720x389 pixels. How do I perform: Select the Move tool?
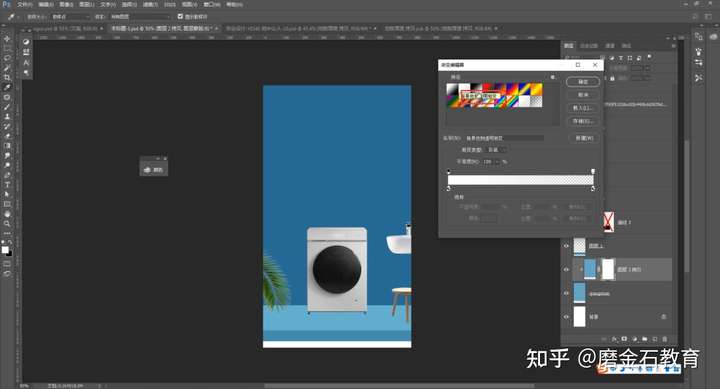click(x=7, y=39)
